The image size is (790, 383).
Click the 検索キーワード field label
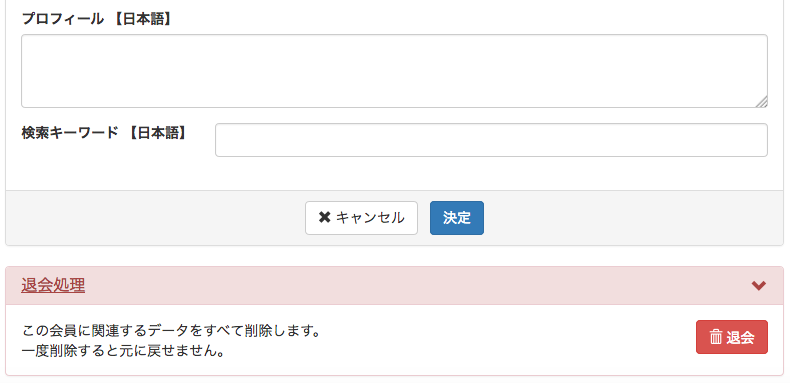70,133
